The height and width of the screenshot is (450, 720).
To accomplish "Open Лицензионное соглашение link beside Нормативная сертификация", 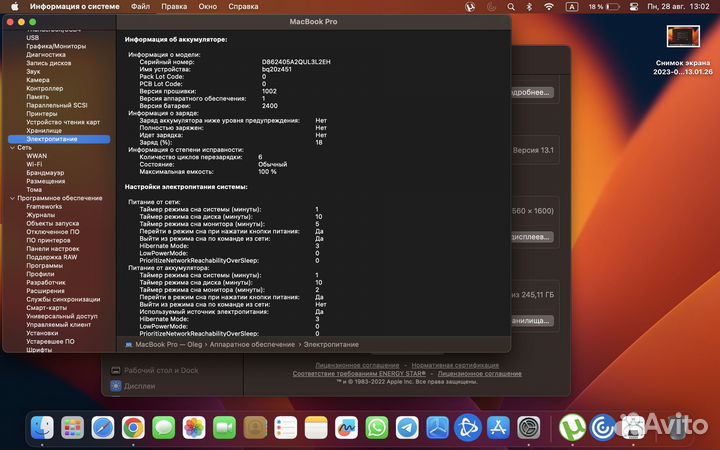I will (357, 366).
